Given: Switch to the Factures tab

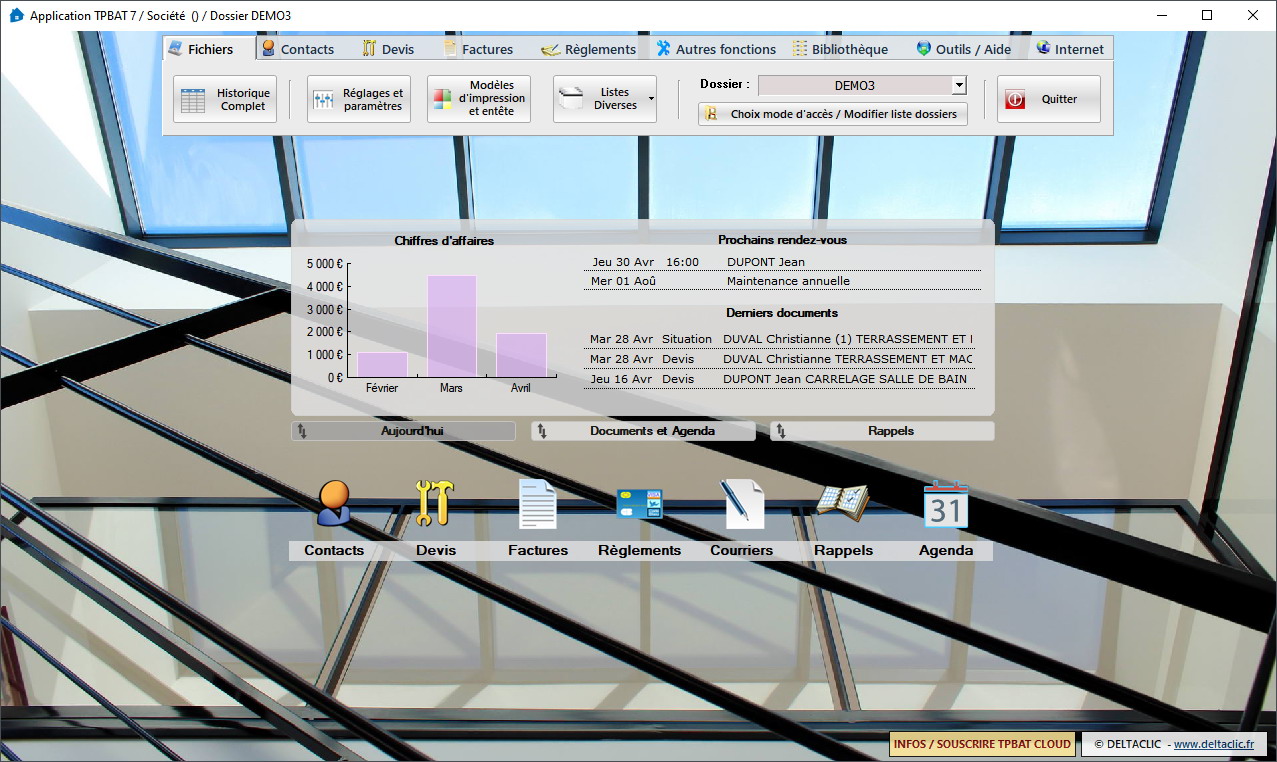Looking at the screenshot, I should tap(479, 49).
